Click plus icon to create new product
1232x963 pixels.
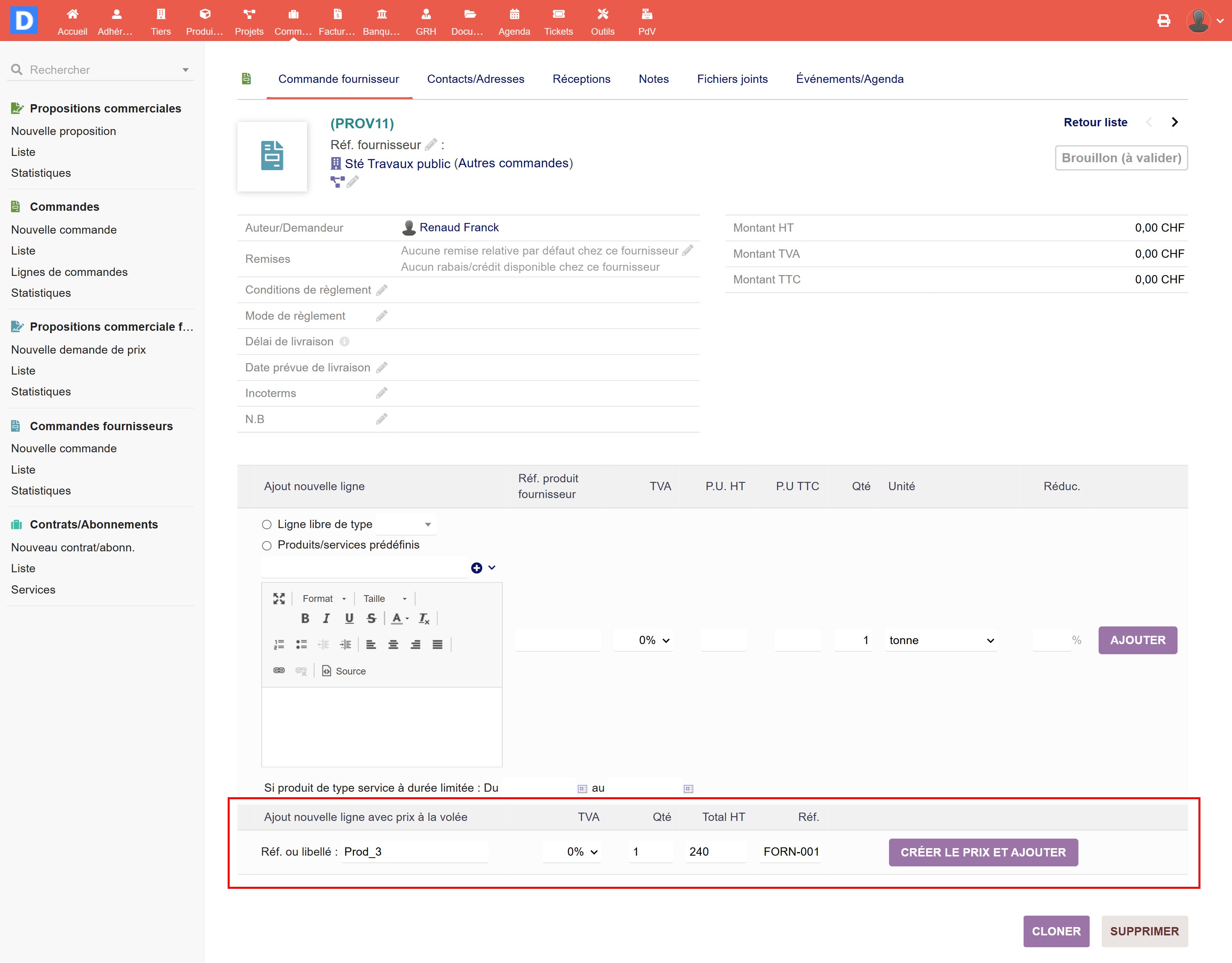pos(477,568)
